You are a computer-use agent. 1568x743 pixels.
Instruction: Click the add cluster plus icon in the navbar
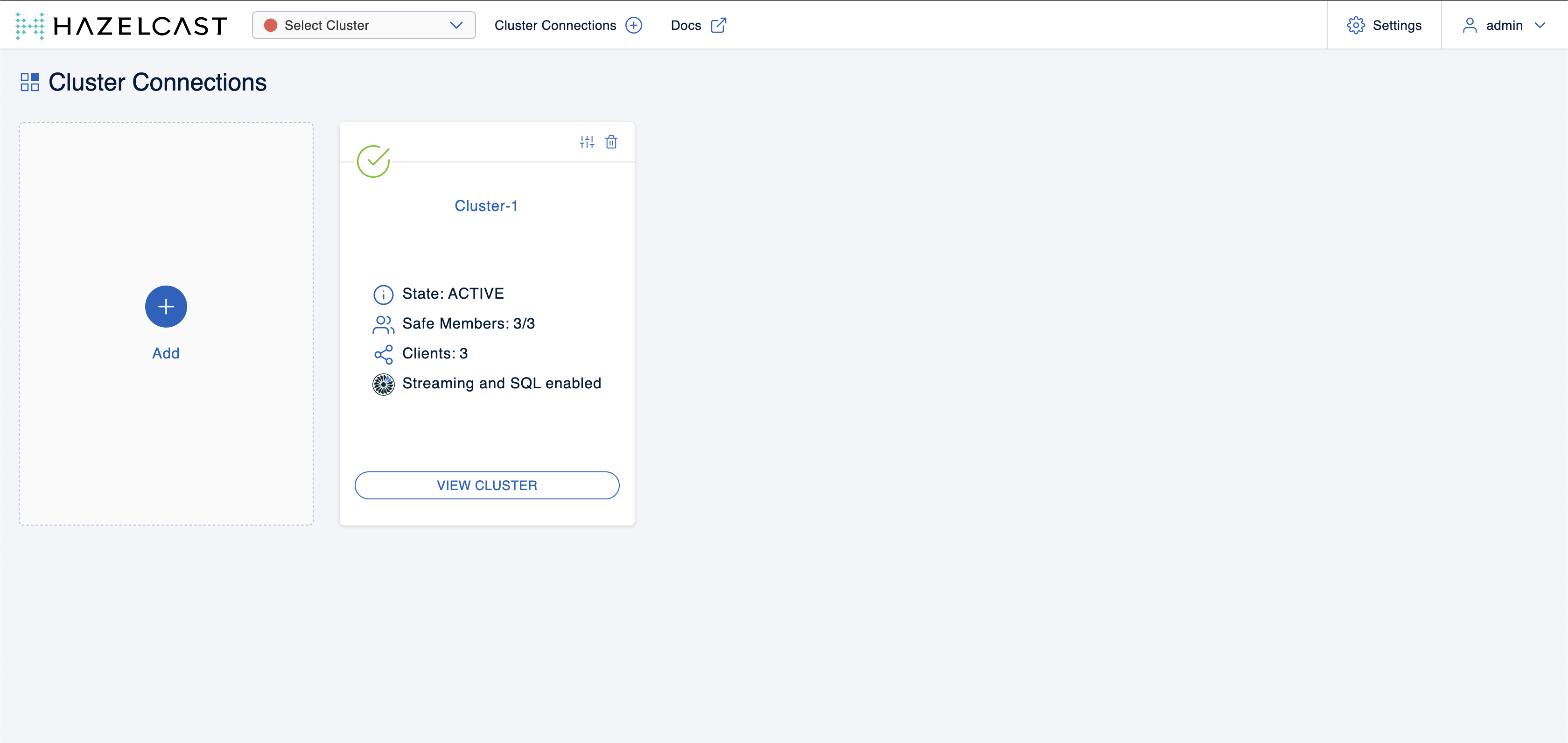coord(634,25)
